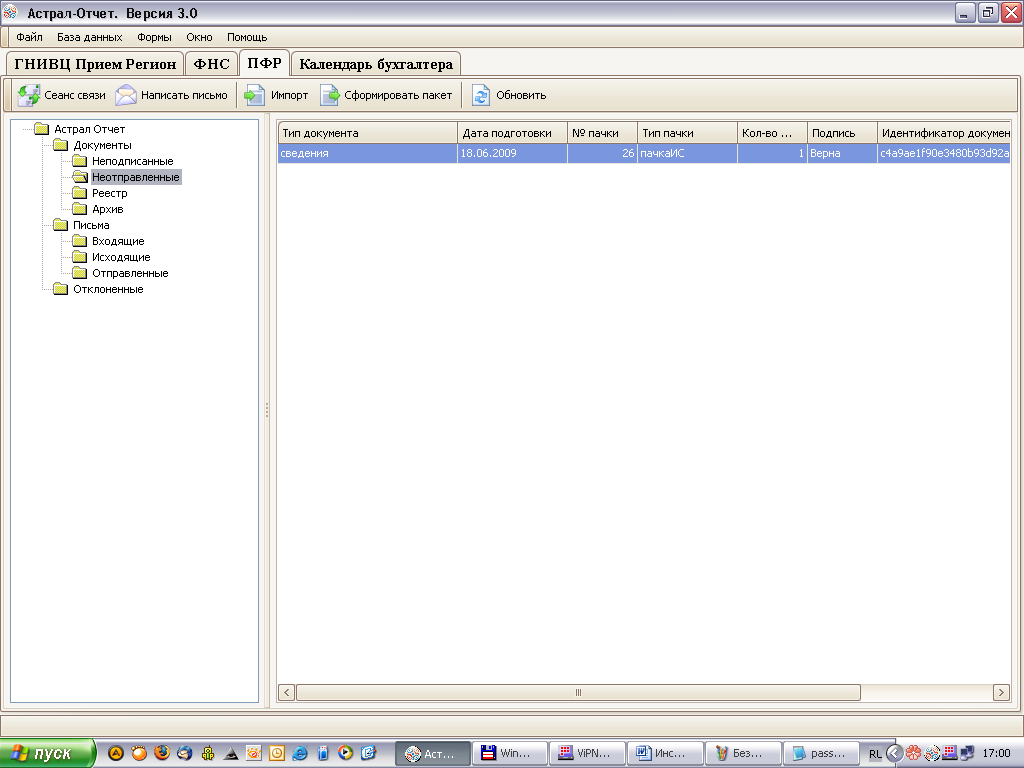The width and height of the screenshot is (1024, 768).
Task: Open the Отправленные letters folder
Action: pyautogui.click(x=130, y=273)
